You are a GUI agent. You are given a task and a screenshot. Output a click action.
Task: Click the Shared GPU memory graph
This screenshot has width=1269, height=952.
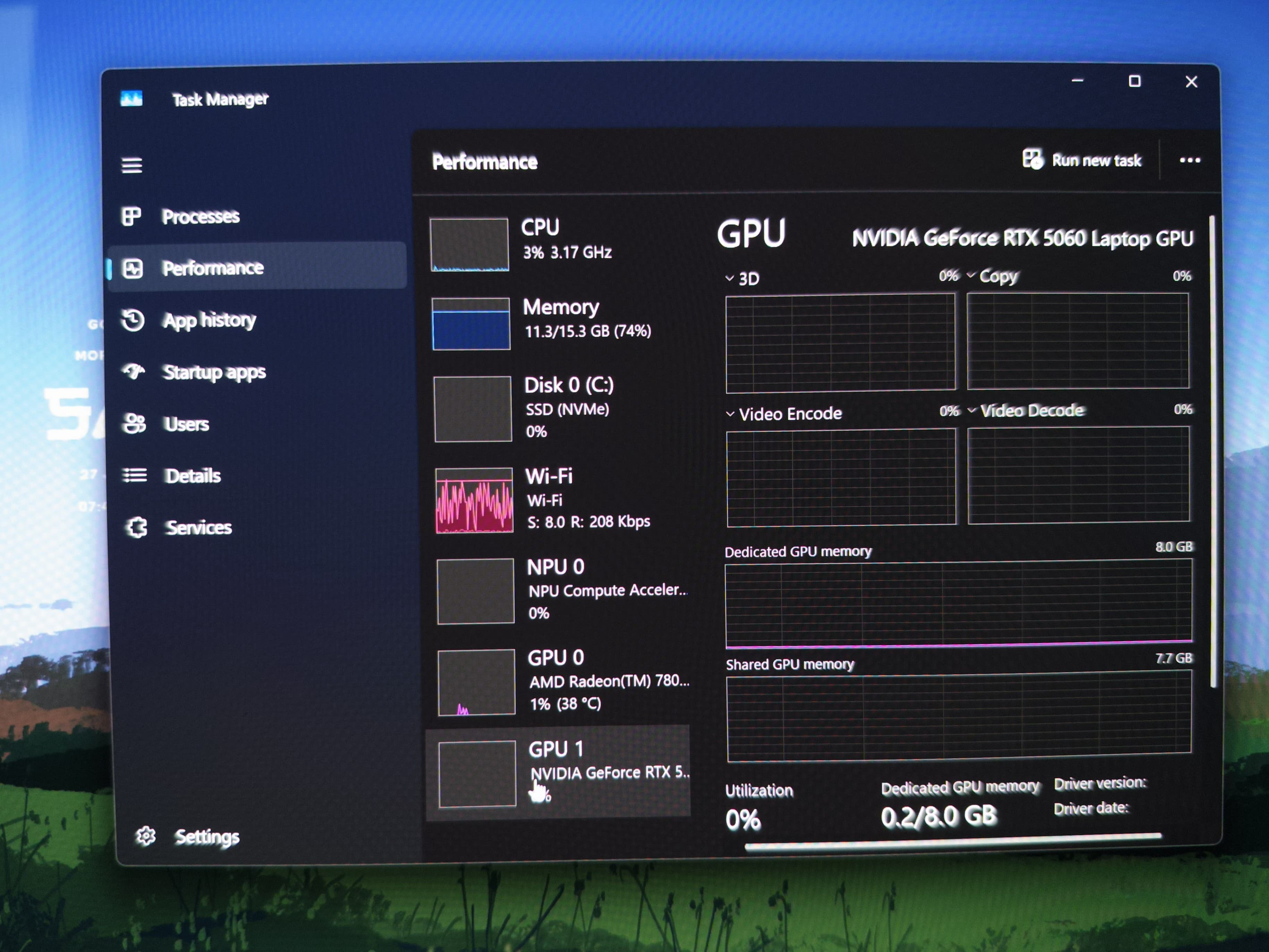click(x=960, y=716)
